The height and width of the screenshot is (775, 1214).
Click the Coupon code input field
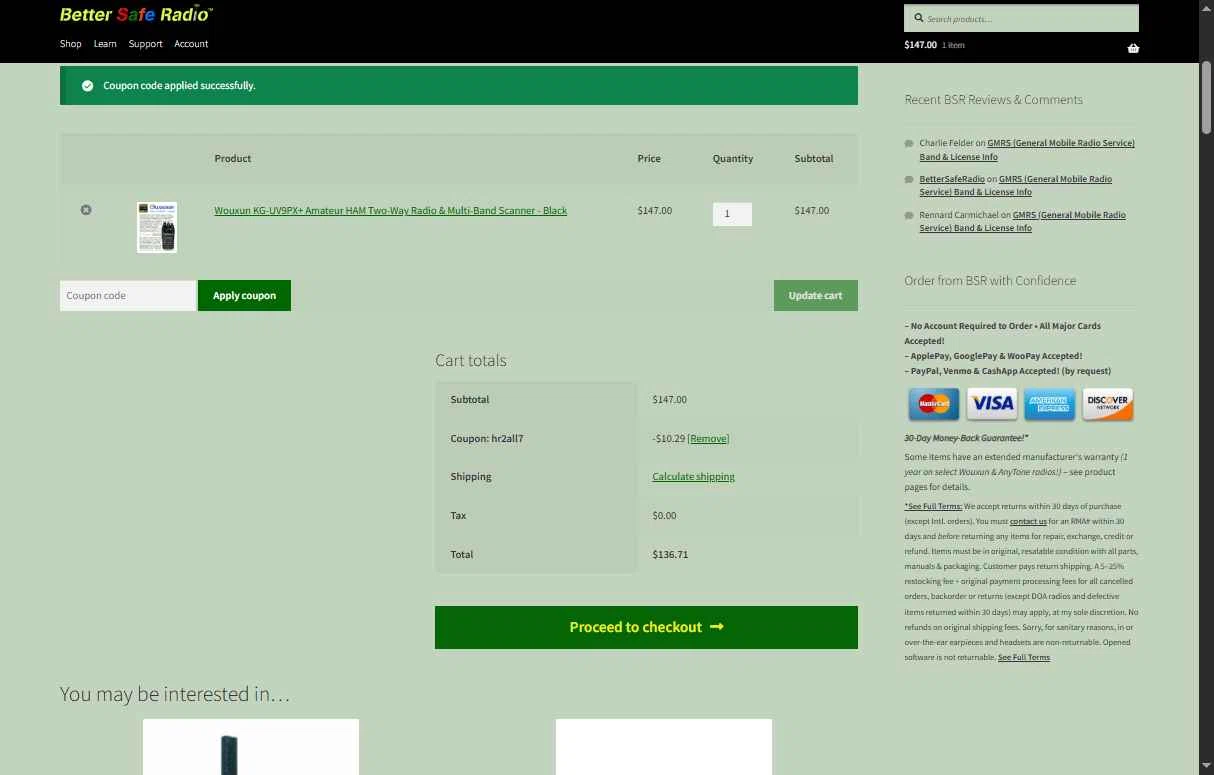[128, 296]
